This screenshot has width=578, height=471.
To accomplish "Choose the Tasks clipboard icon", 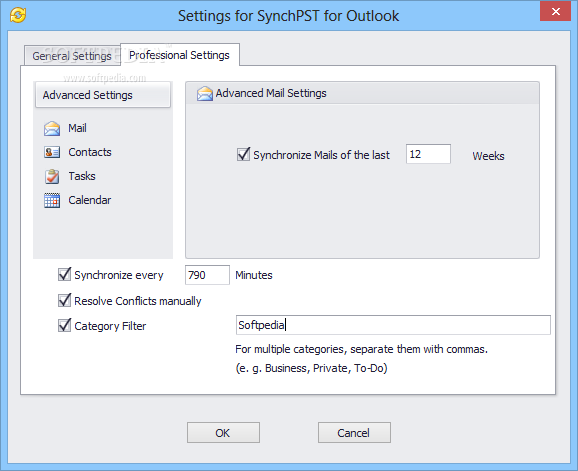I will tap(52, 176).
